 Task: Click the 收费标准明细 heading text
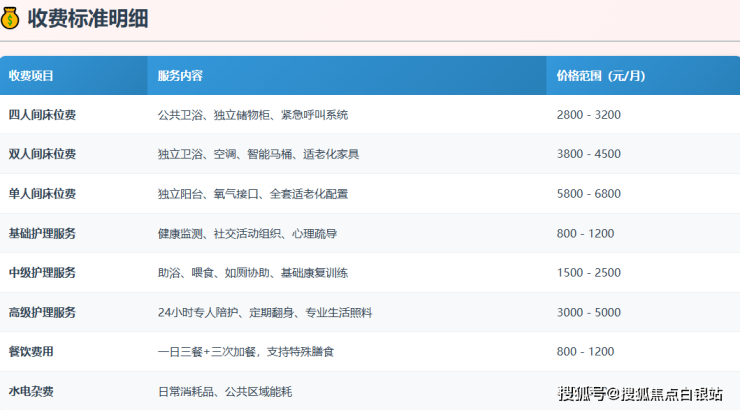pos(88,18)
